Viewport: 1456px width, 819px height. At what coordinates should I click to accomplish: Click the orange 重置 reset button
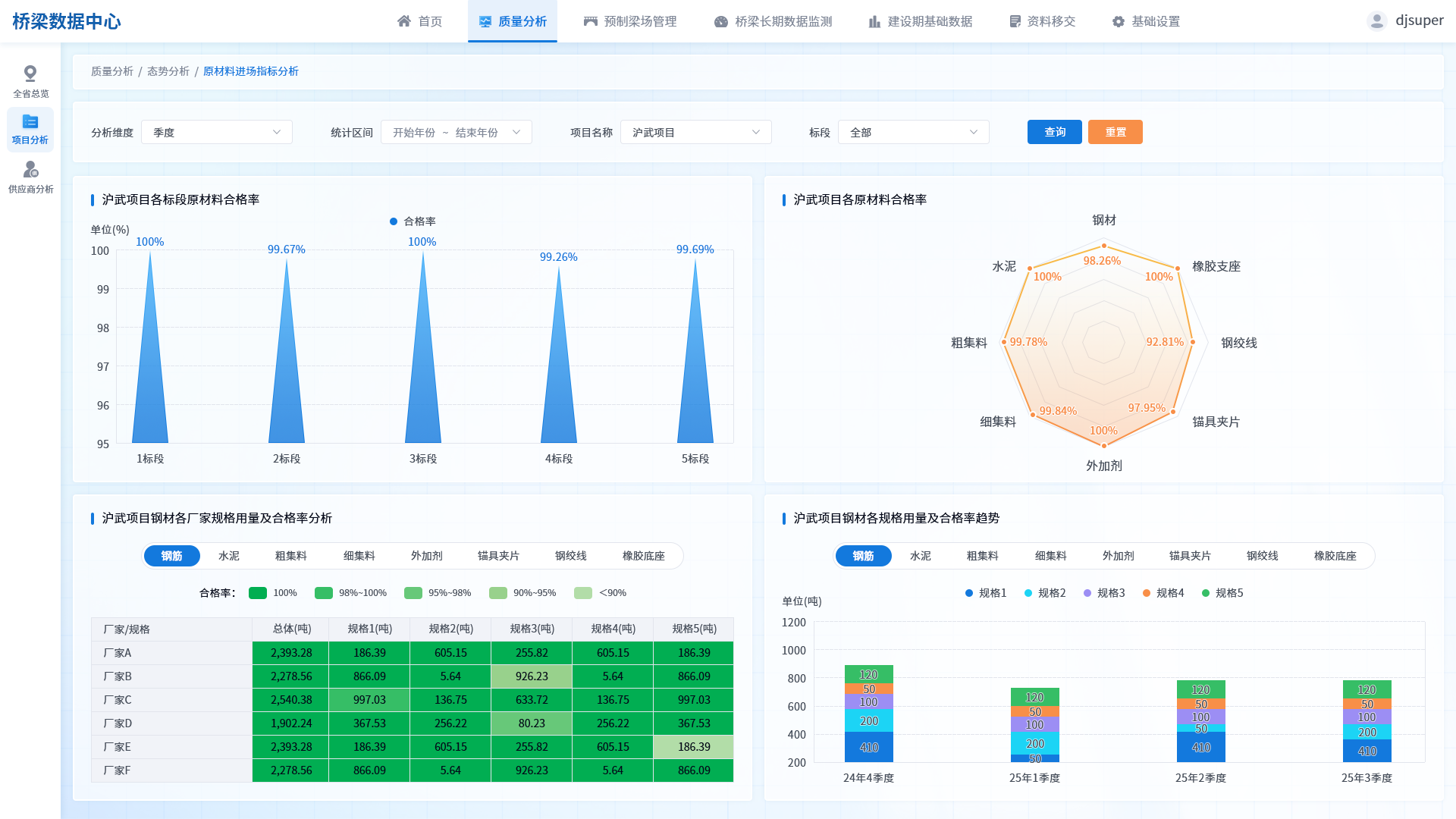tap(1116, 132)
